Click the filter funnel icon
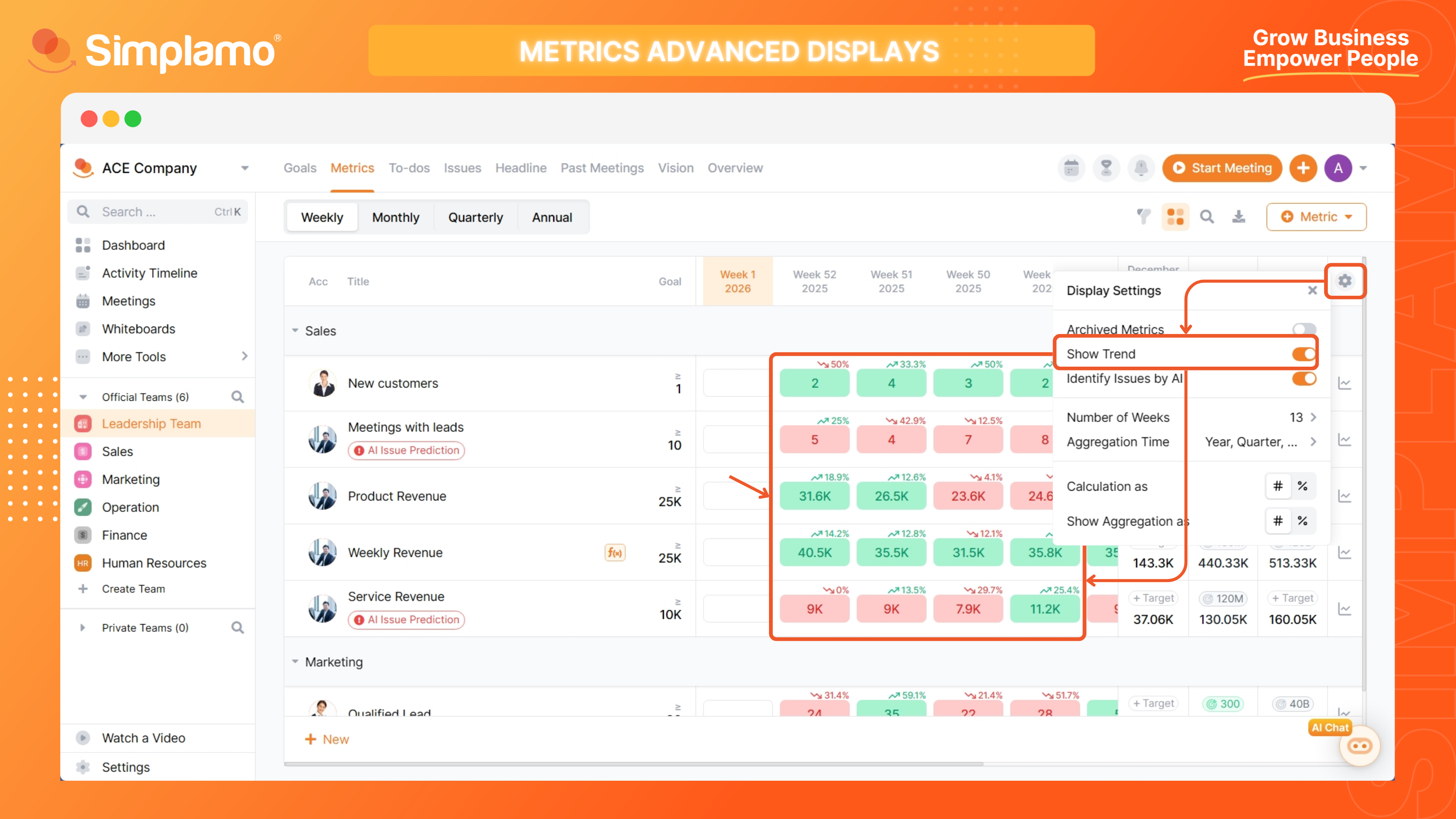The width and height of the screenshot is (1456, 819). (1144, 217)
